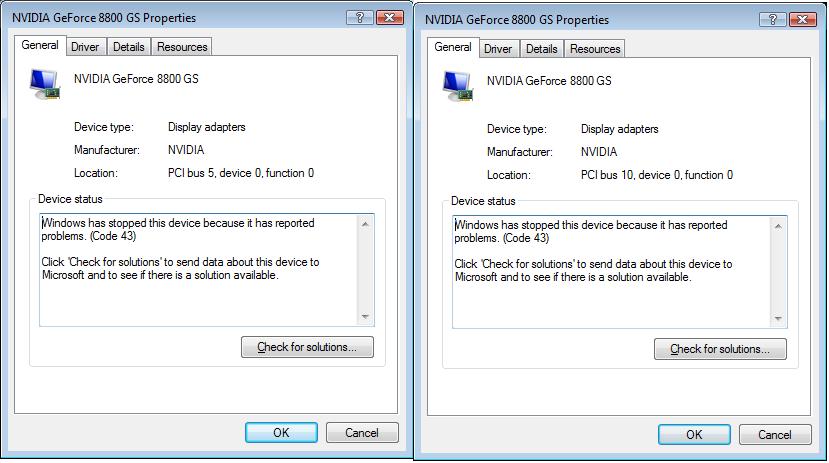Cancel the left properties dialog
Screen dimensions: 829x463
pyautogui.click(x=362, y=432)
